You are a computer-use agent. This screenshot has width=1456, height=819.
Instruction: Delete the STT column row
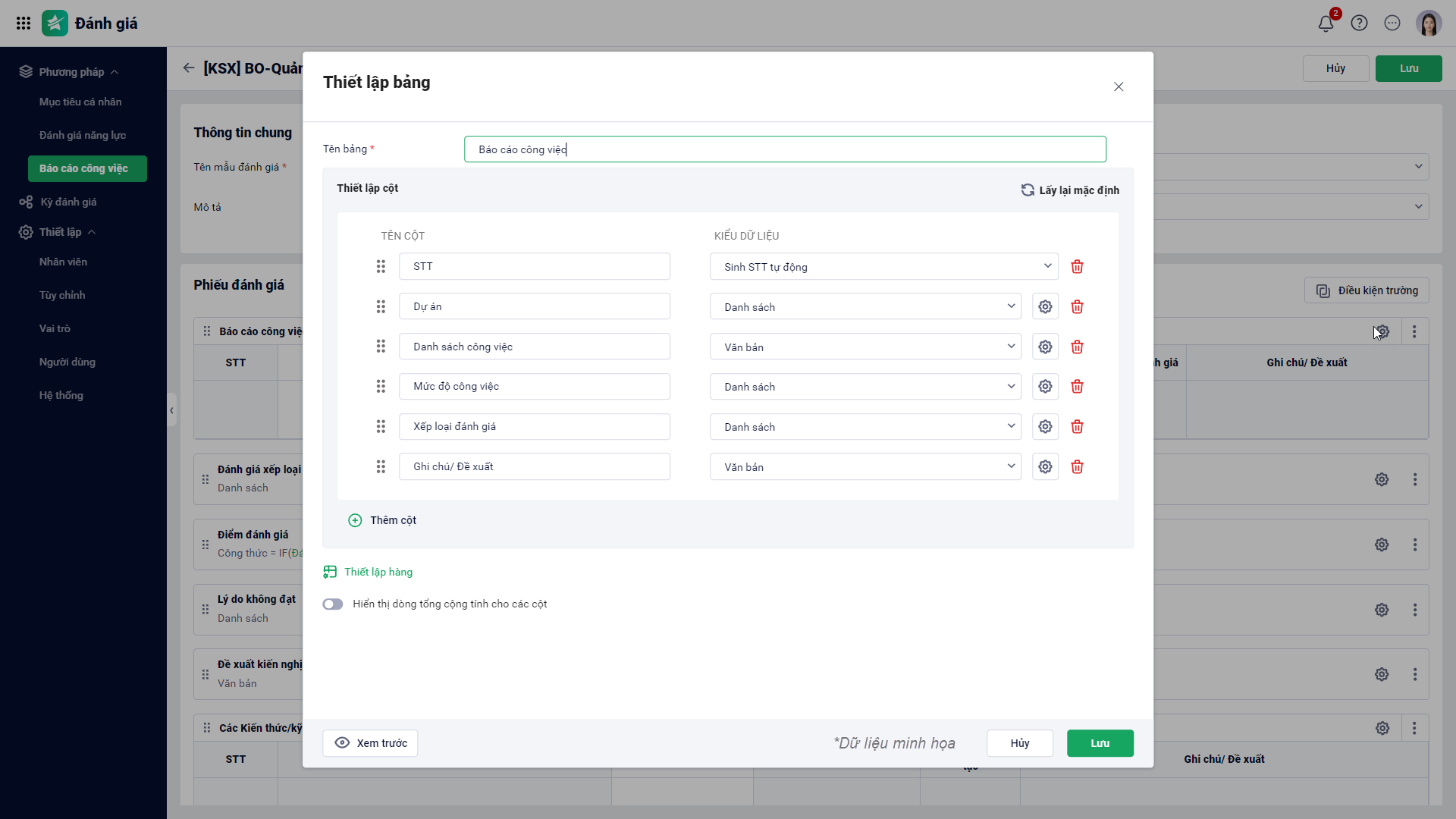1077,267
